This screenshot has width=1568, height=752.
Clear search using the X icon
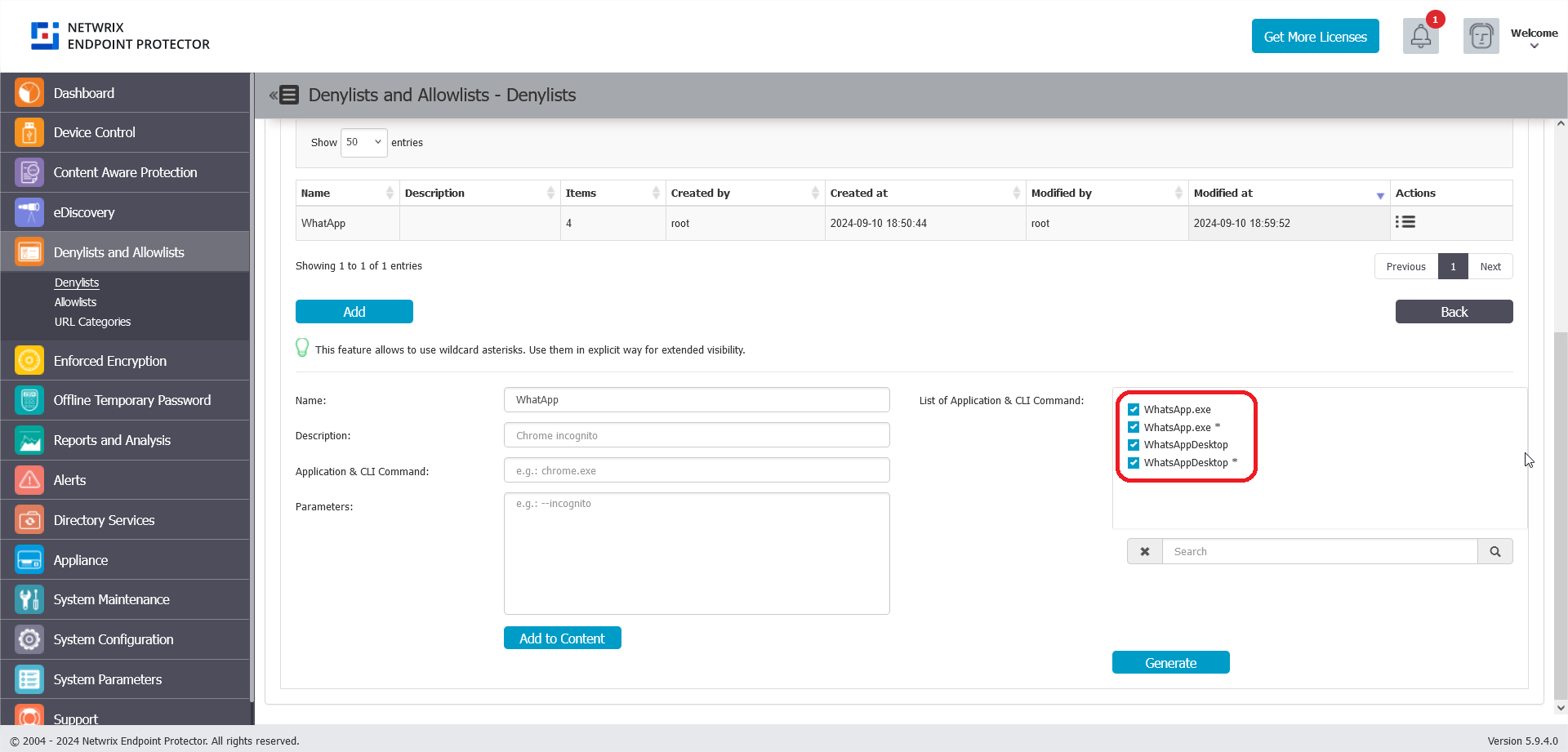coord(1144,551)
